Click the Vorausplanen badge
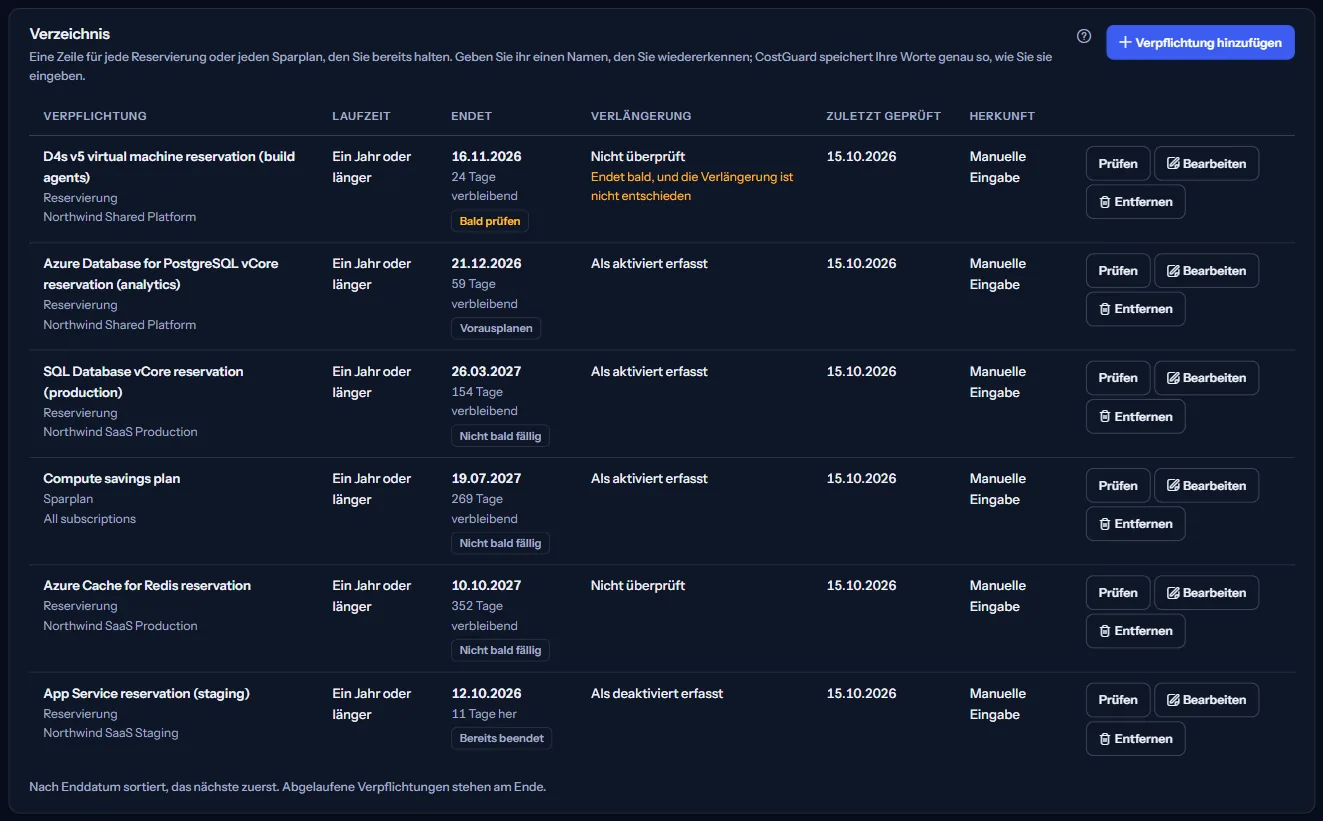 (x=496, y=328)
